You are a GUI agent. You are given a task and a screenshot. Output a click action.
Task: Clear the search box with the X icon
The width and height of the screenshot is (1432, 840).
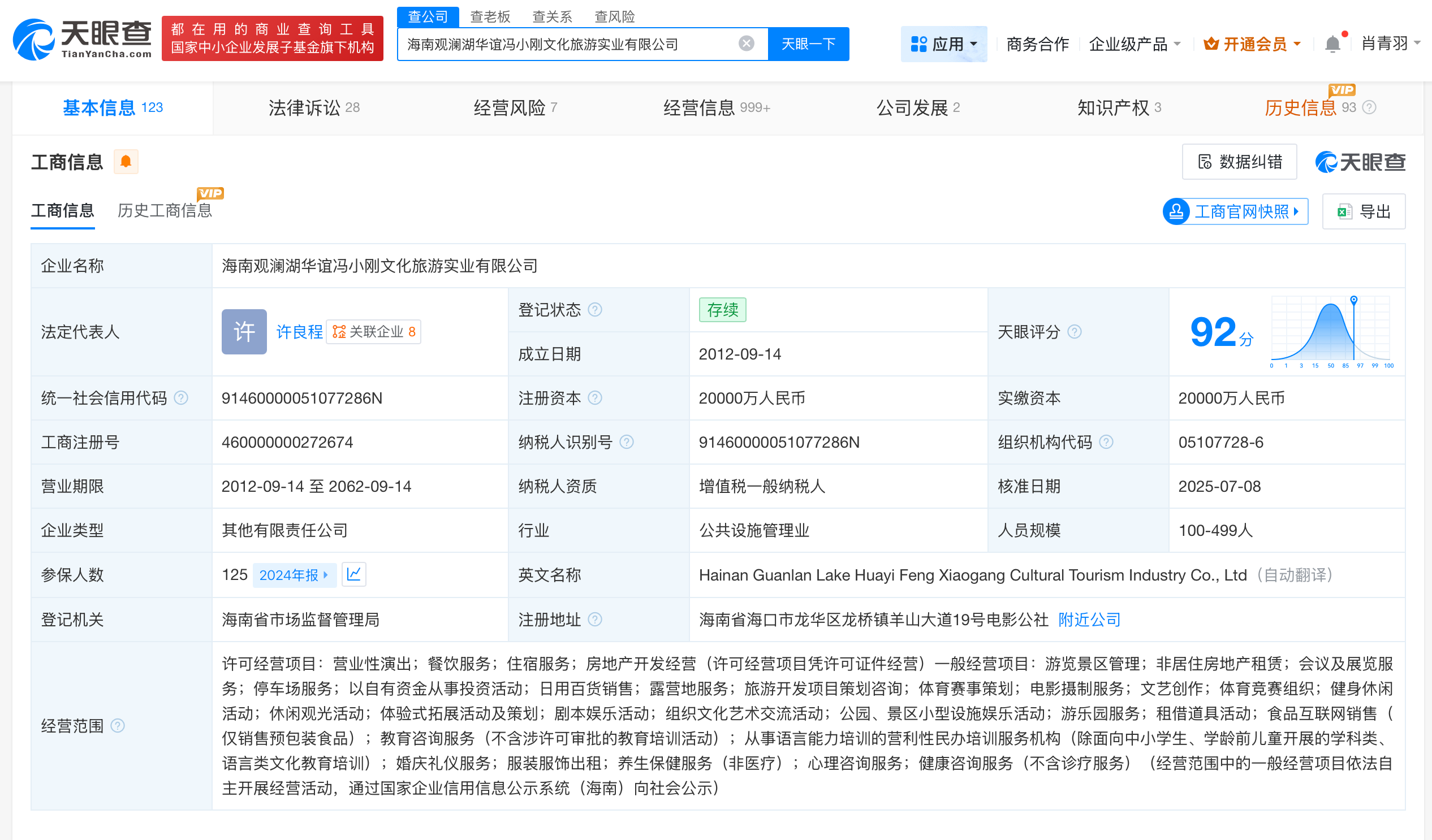pyautogui.click(x=745, y=43)
